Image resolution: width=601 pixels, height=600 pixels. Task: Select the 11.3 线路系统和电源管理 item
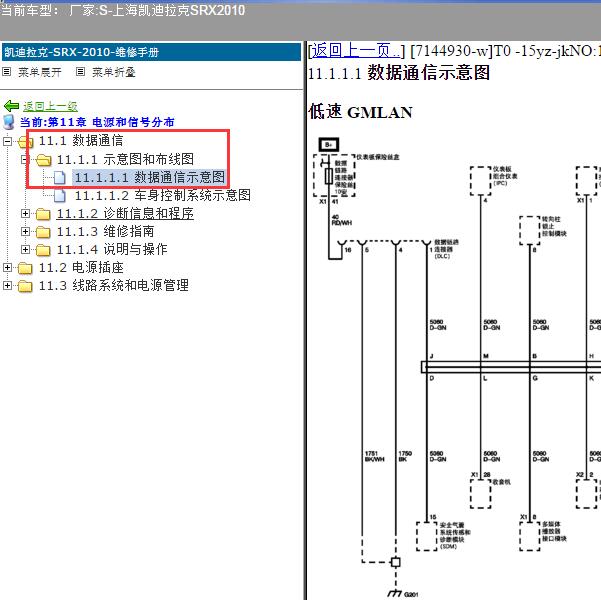[114, 286]
